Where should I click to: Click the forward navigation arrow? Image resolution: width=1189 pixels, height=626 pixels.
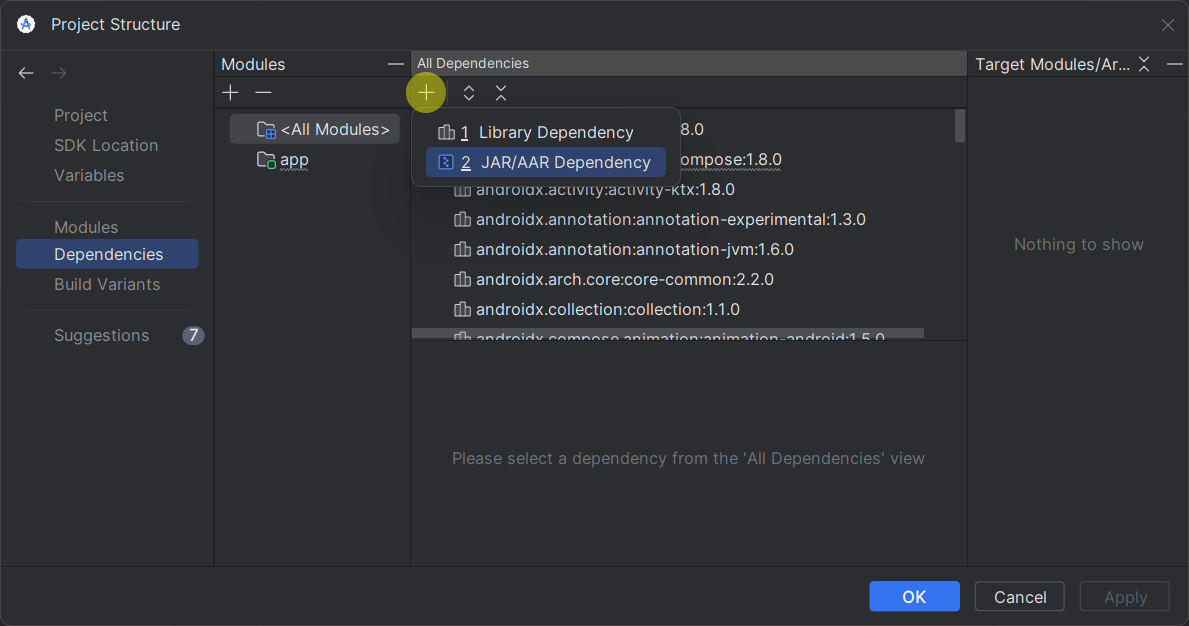click(x=58, y=72)
